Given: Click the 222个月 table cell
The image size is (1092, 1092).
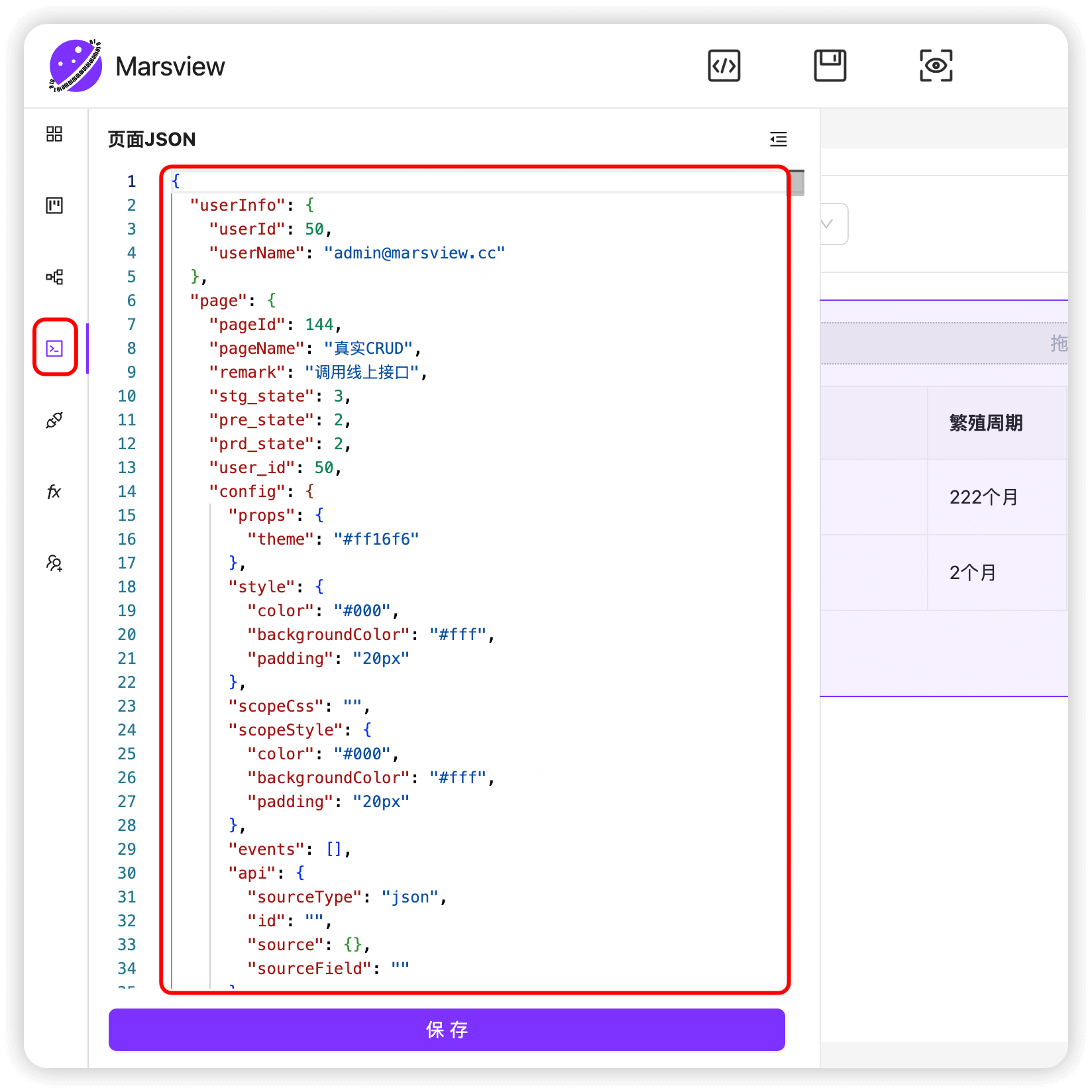Looking at the screenshot, I should (983, 497).
